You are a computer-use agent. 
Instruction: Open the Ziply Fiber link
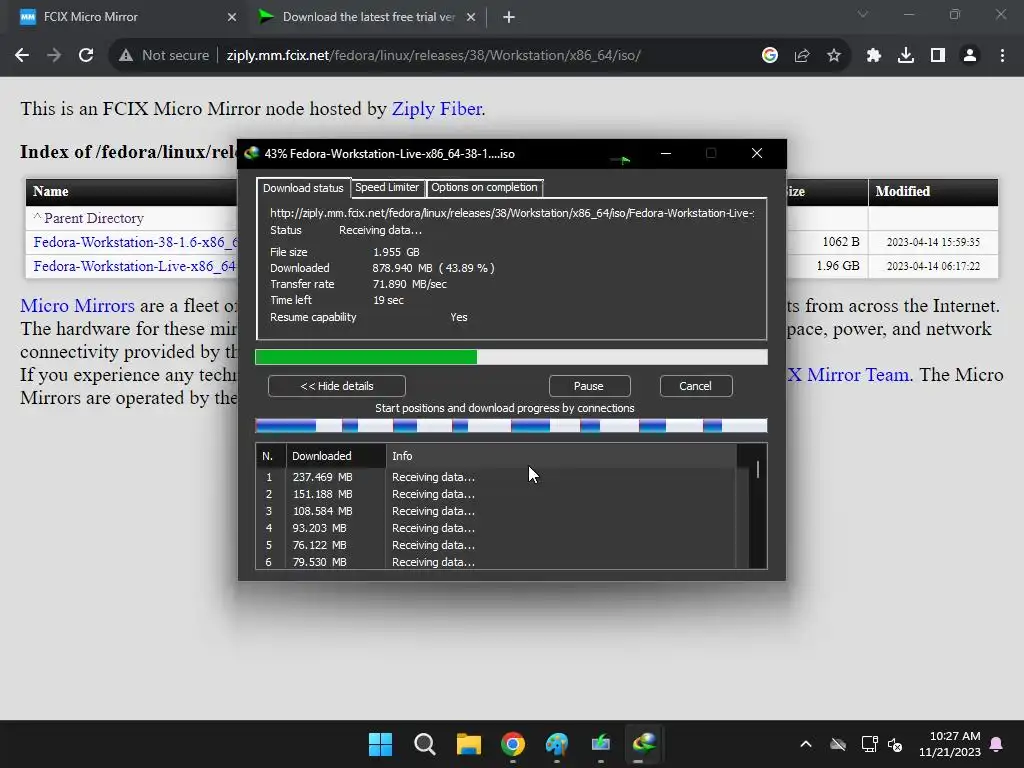(437, 108)
